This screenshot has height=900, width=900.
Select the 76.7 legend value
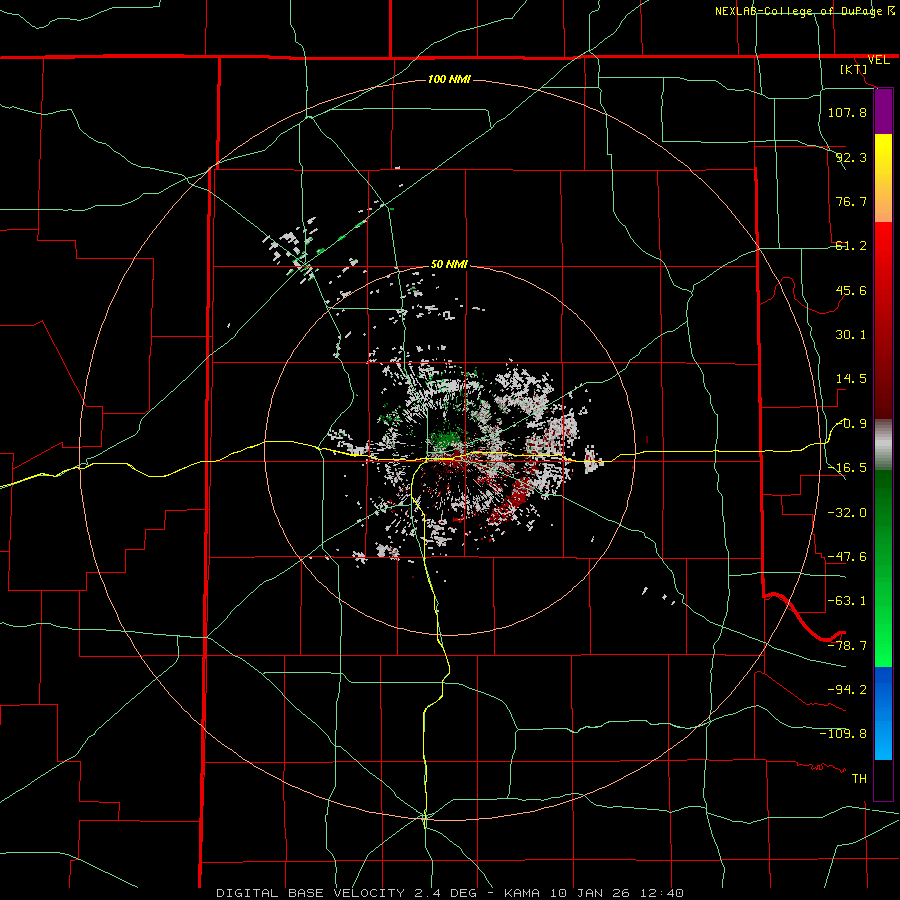click(851, 201)
